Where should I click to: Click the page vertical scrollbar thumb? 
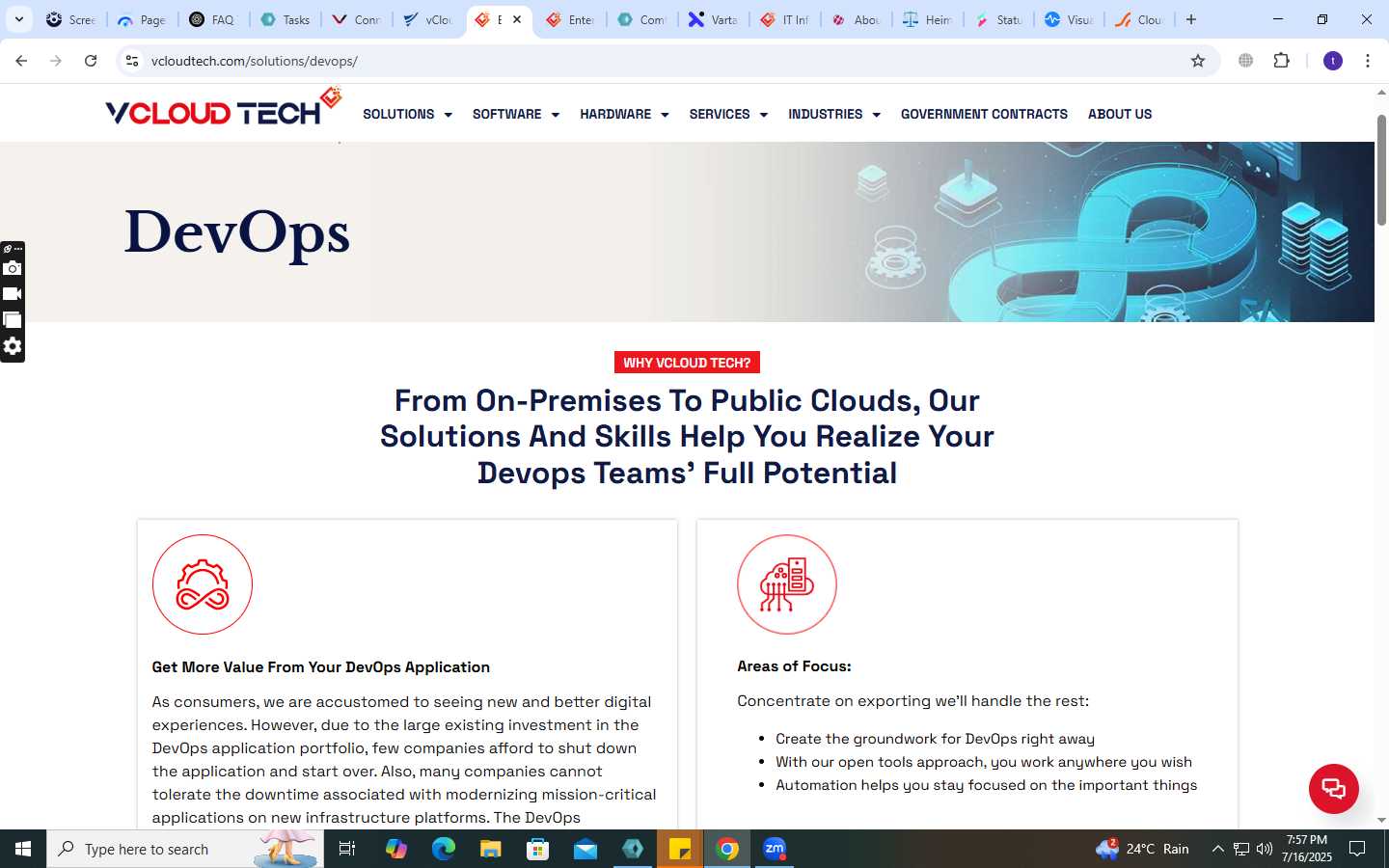(x=1381, y=171)
